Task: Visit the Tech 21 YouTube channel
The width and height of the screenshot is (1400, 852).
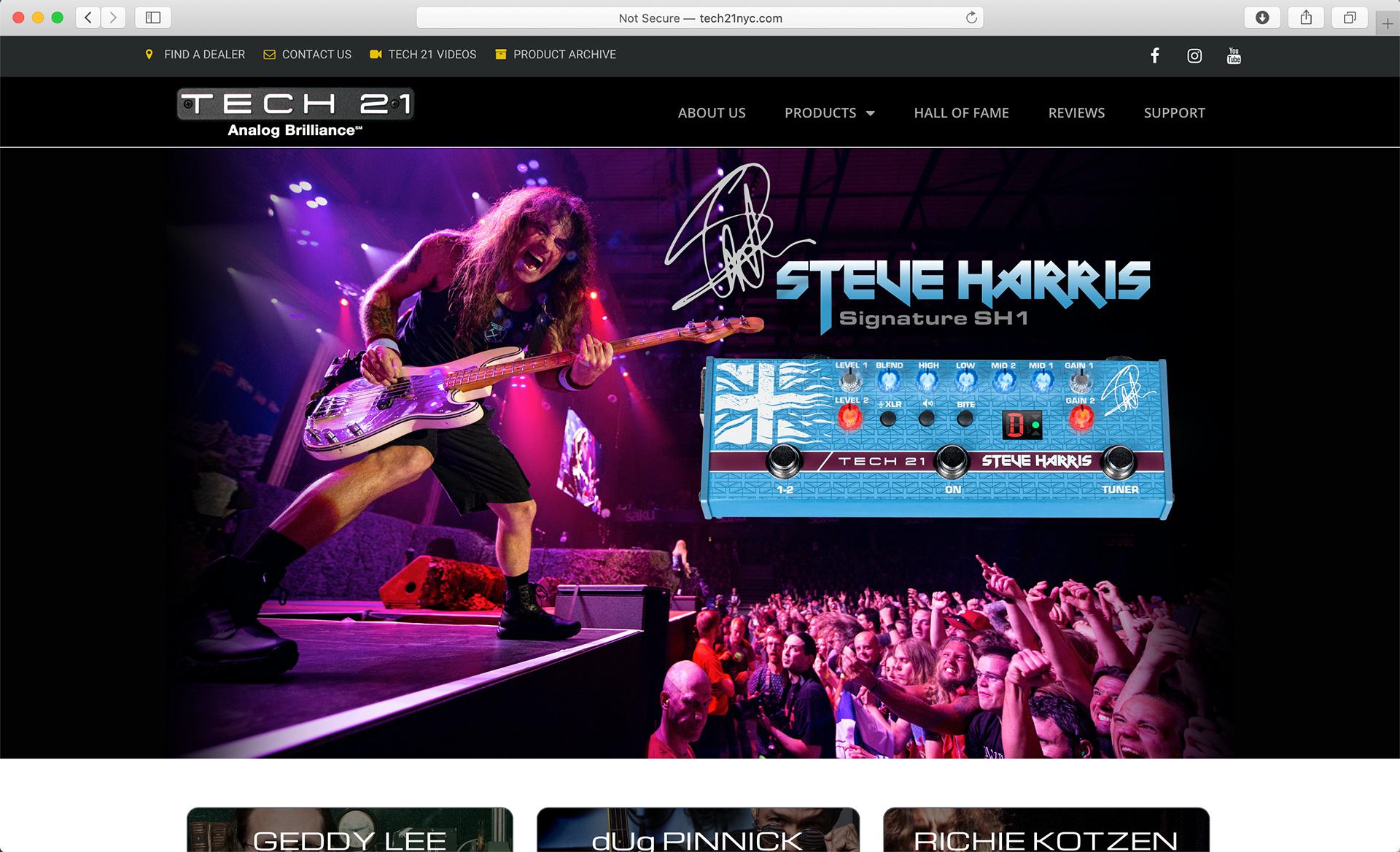Action: 1234,55
